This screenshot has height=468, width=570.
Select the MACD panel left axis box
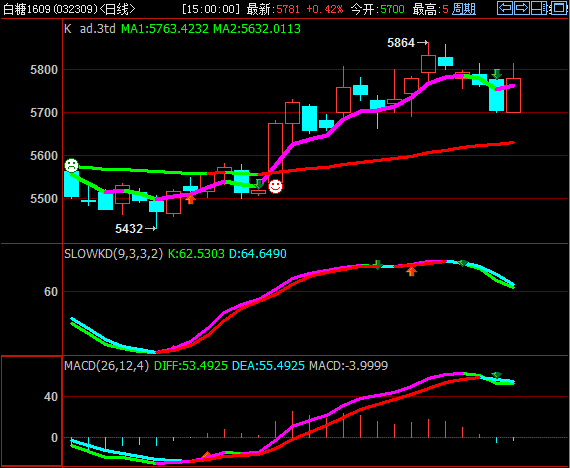click(x=32, y=411)
